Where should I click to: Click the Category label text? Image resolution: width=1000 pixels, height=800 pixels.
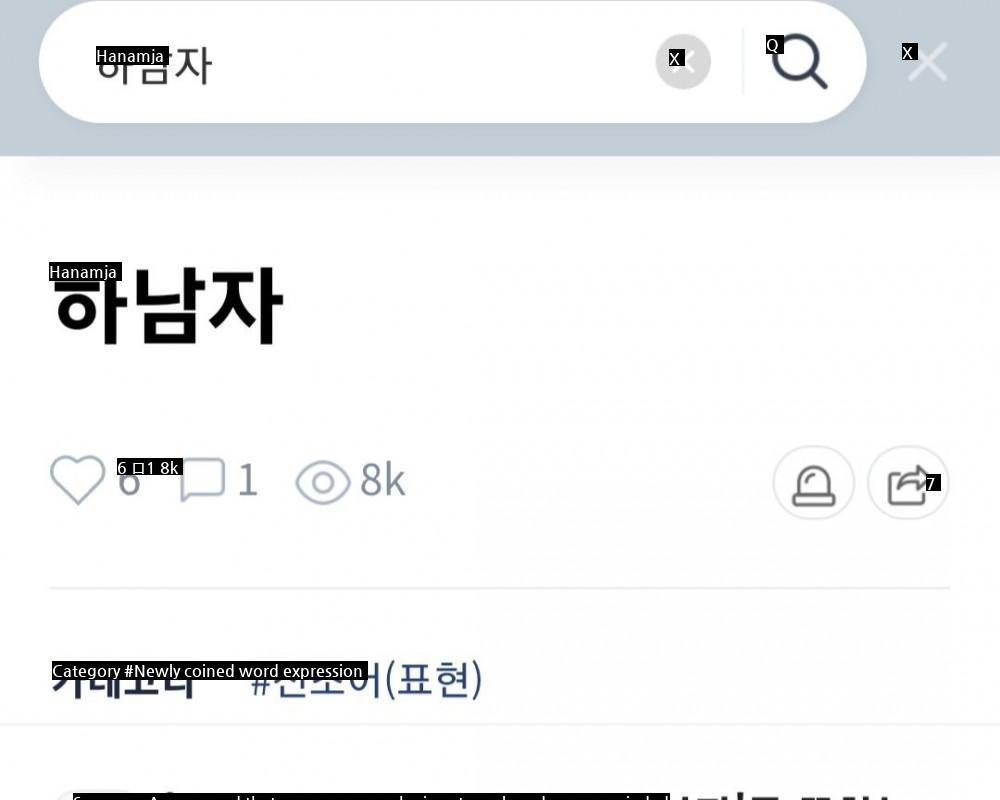[x=122, y=680]
